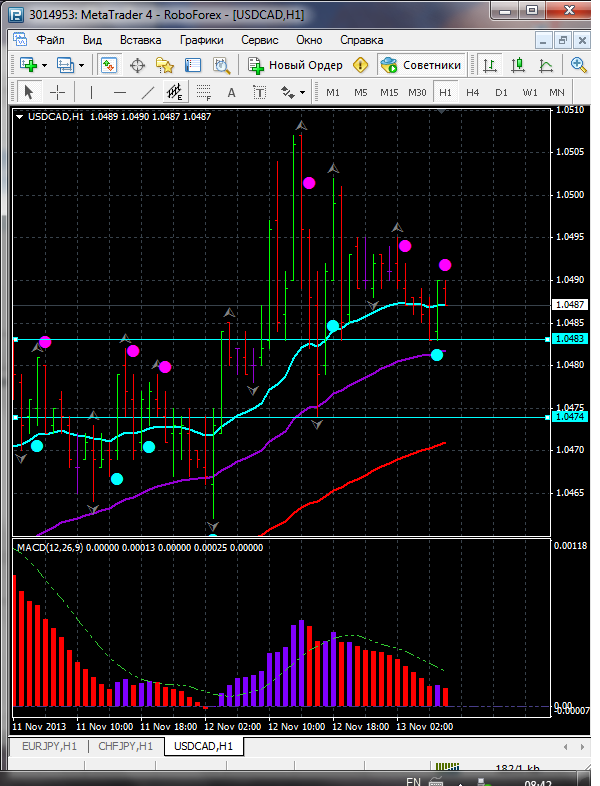Click the Новый Ордер button
This screenshot has width=600, height=786.
[296, 65]
